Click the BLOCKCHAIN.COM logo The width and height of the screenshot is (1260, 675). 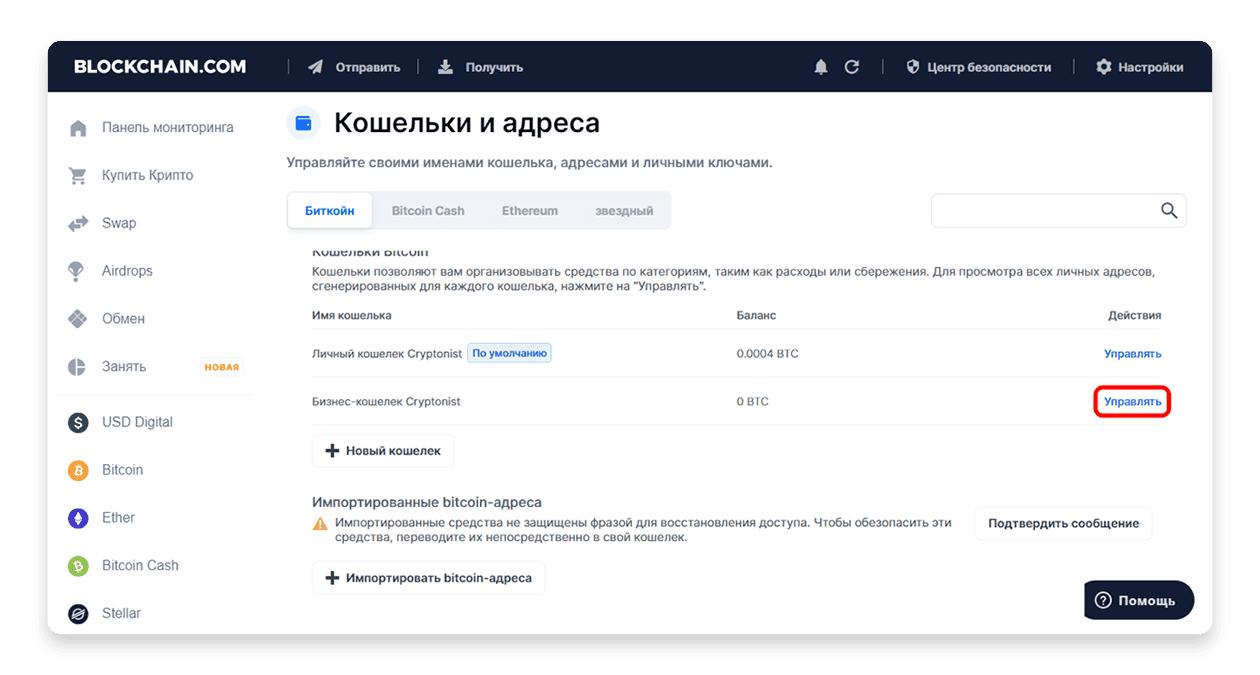[160, 67]
